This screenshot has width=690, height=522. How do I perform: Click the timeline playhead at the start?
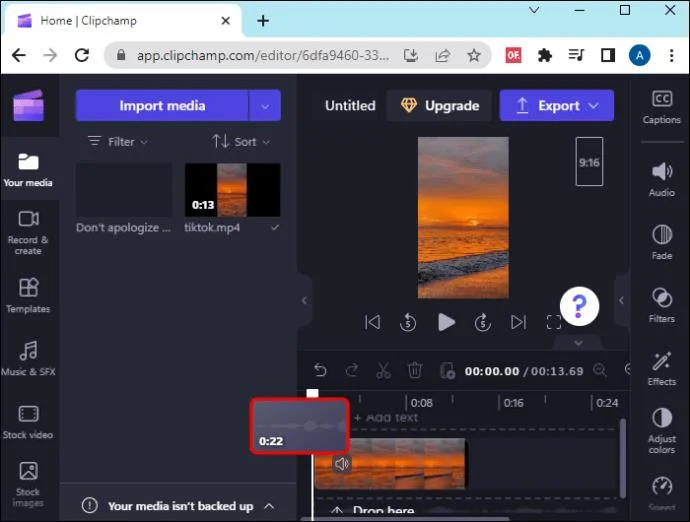click(312, 394)
